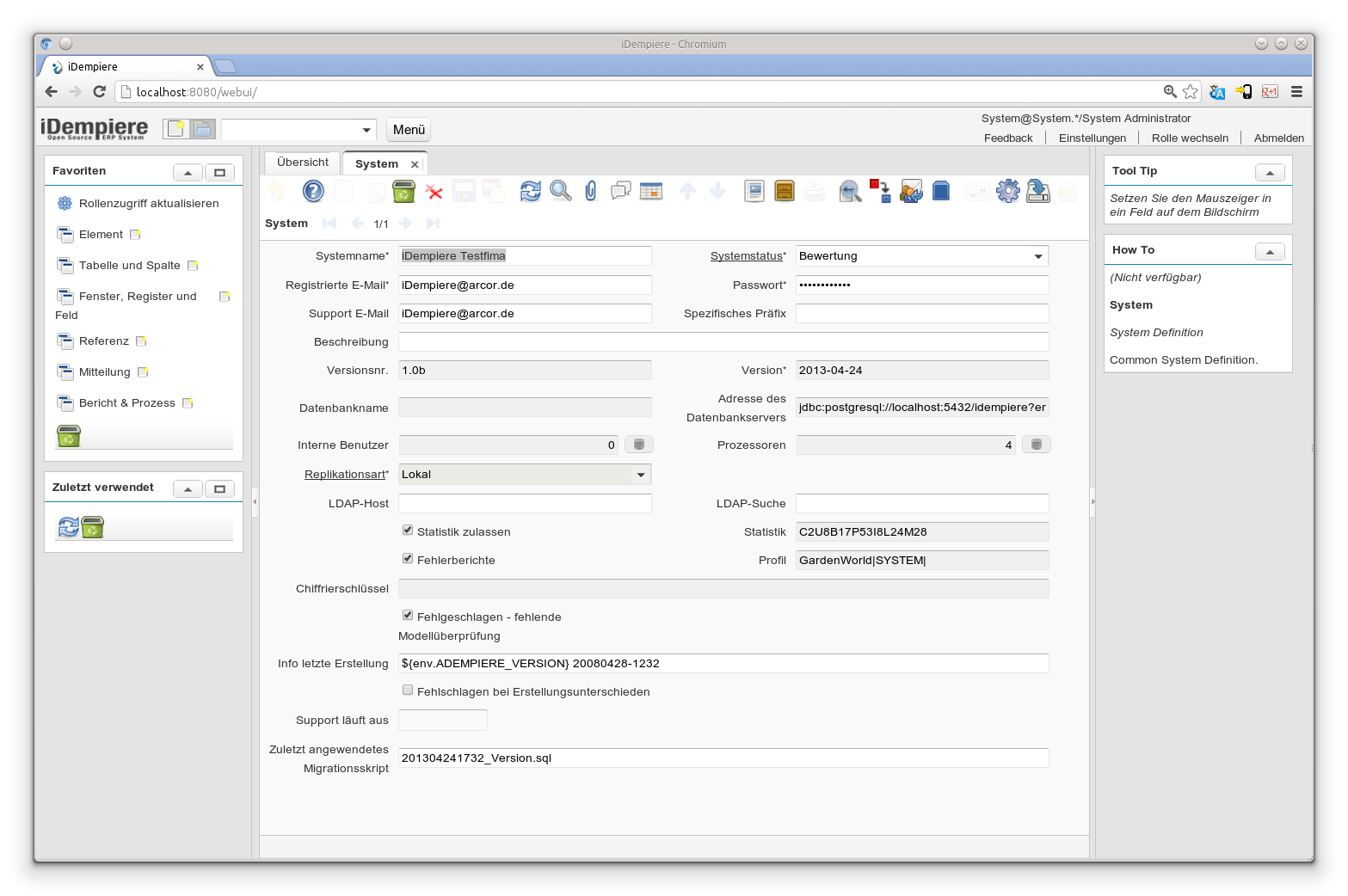Collapse the Tool Tip panel
Image resolution: width=1348 pixels, height=896 pixels.
point(1270,173)
